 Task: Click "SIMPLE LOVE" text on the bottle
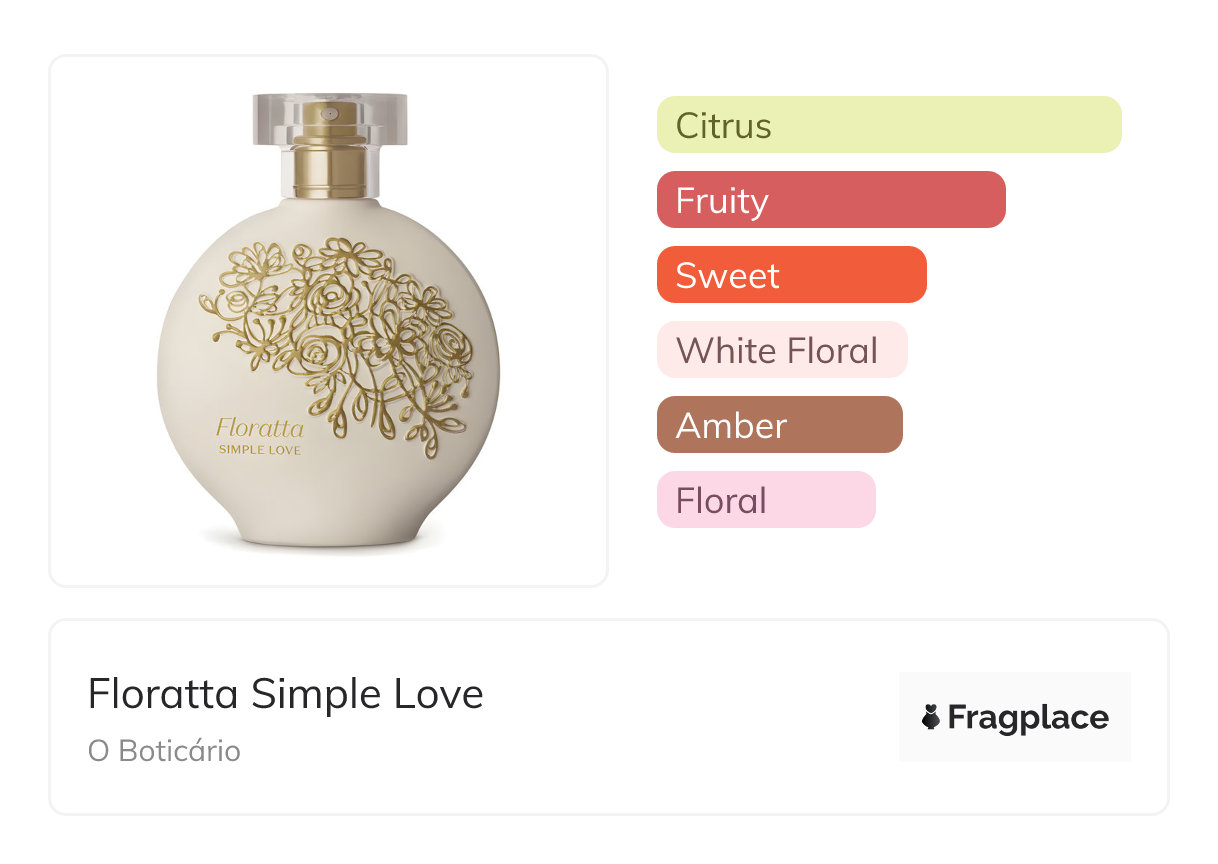click(x=260, y=450)
